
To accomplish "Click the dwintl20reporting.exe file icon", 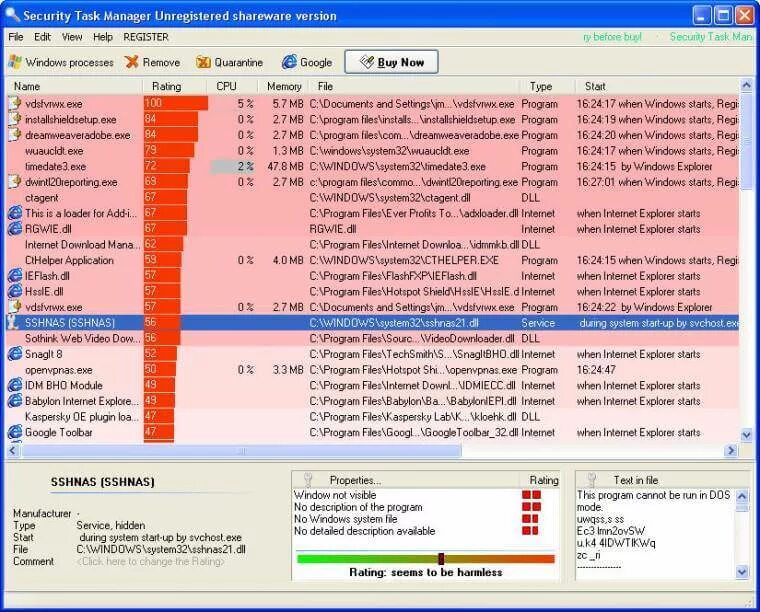I will (15, 182).
